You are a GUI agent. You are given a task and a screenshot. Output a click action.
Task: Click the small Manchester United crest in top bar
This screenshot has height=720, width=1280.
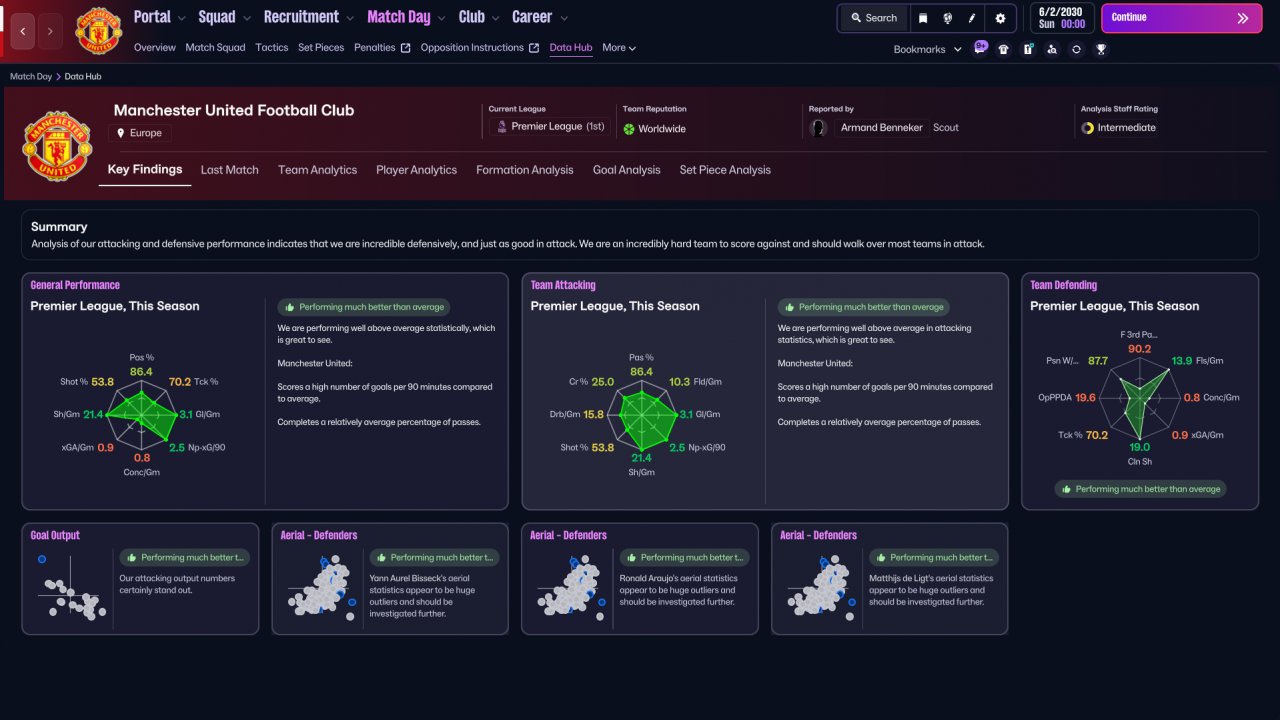(98, 31)
